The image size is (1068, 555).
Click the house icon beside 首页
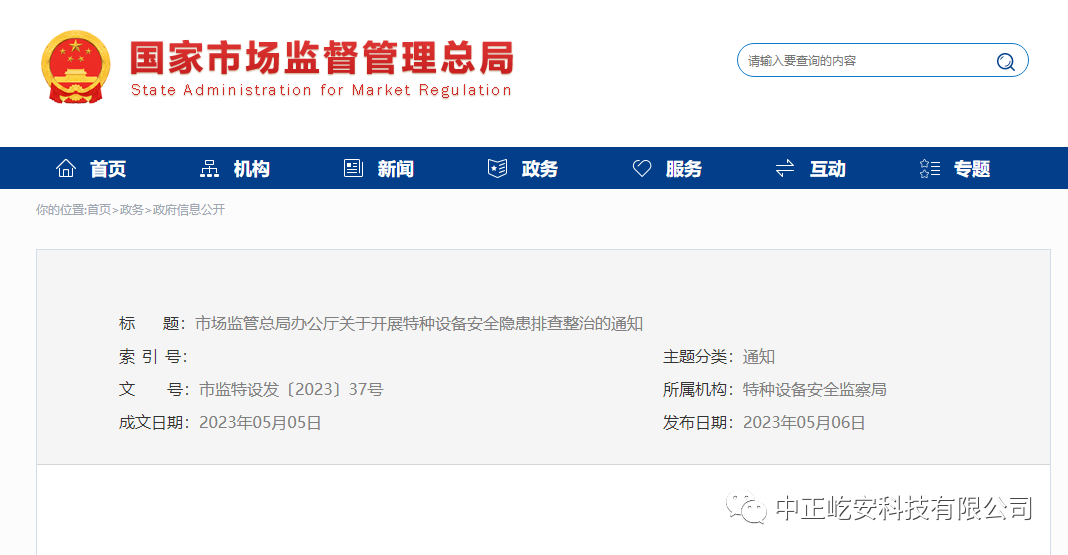(66, 169)
